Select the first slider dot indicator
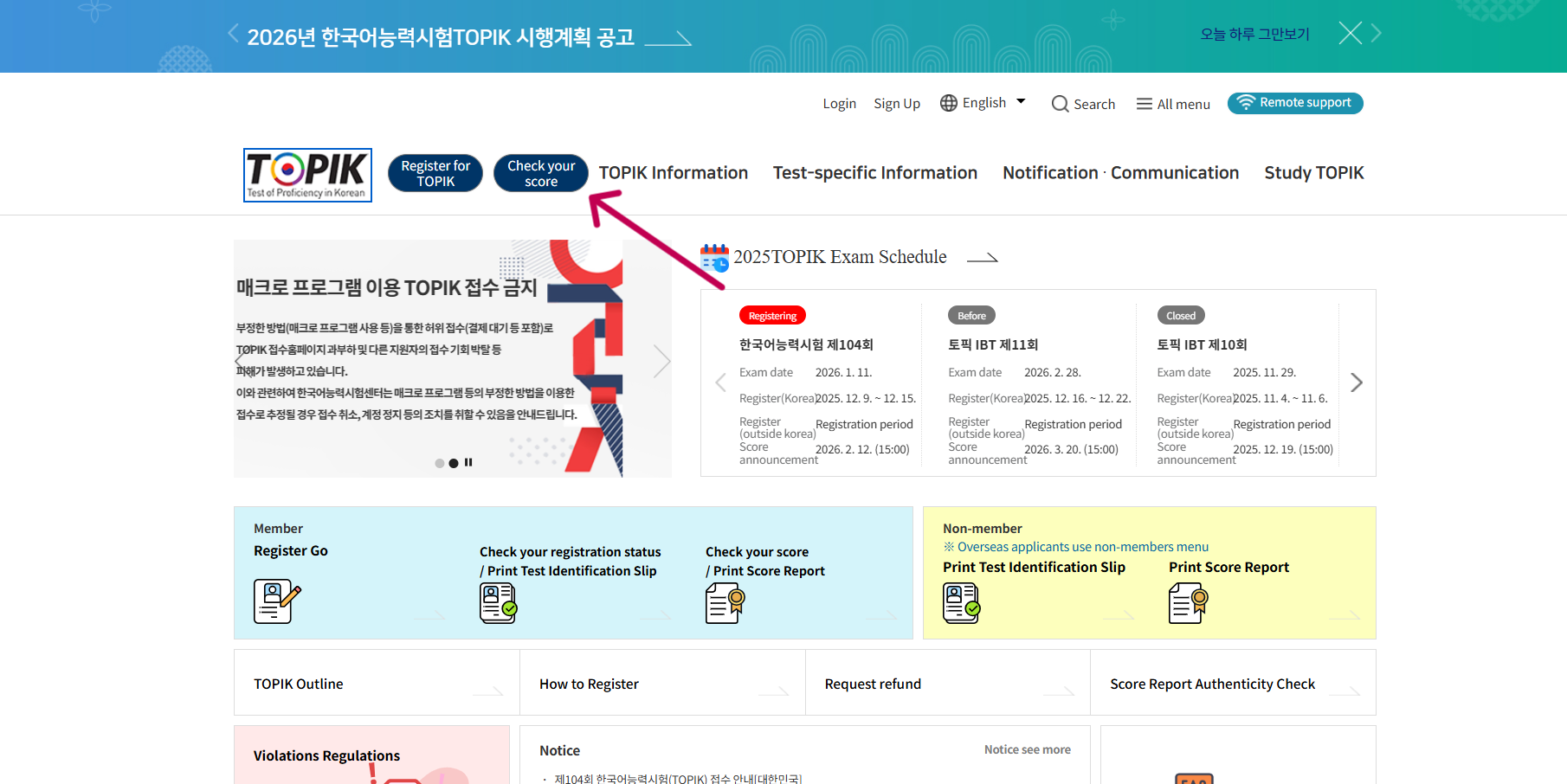Screen dimensions: 1567x784 pyautogui.click(x=440, y=463)
